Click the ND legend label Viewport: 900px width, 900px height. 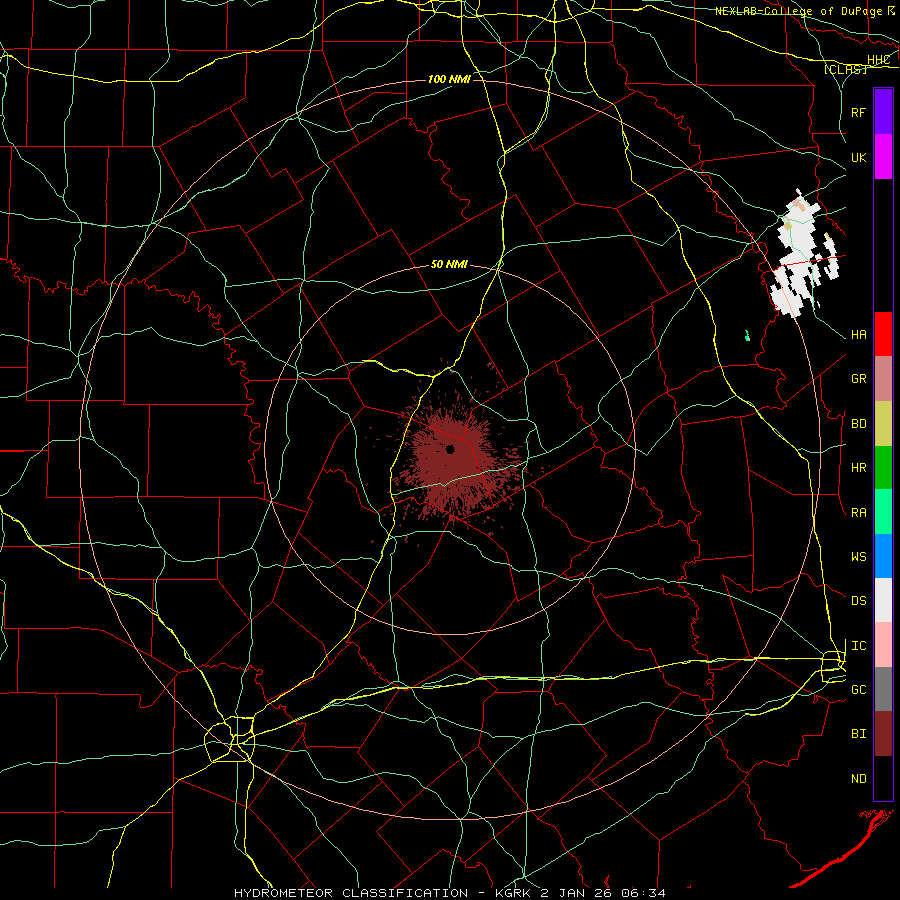coord(859,779)
